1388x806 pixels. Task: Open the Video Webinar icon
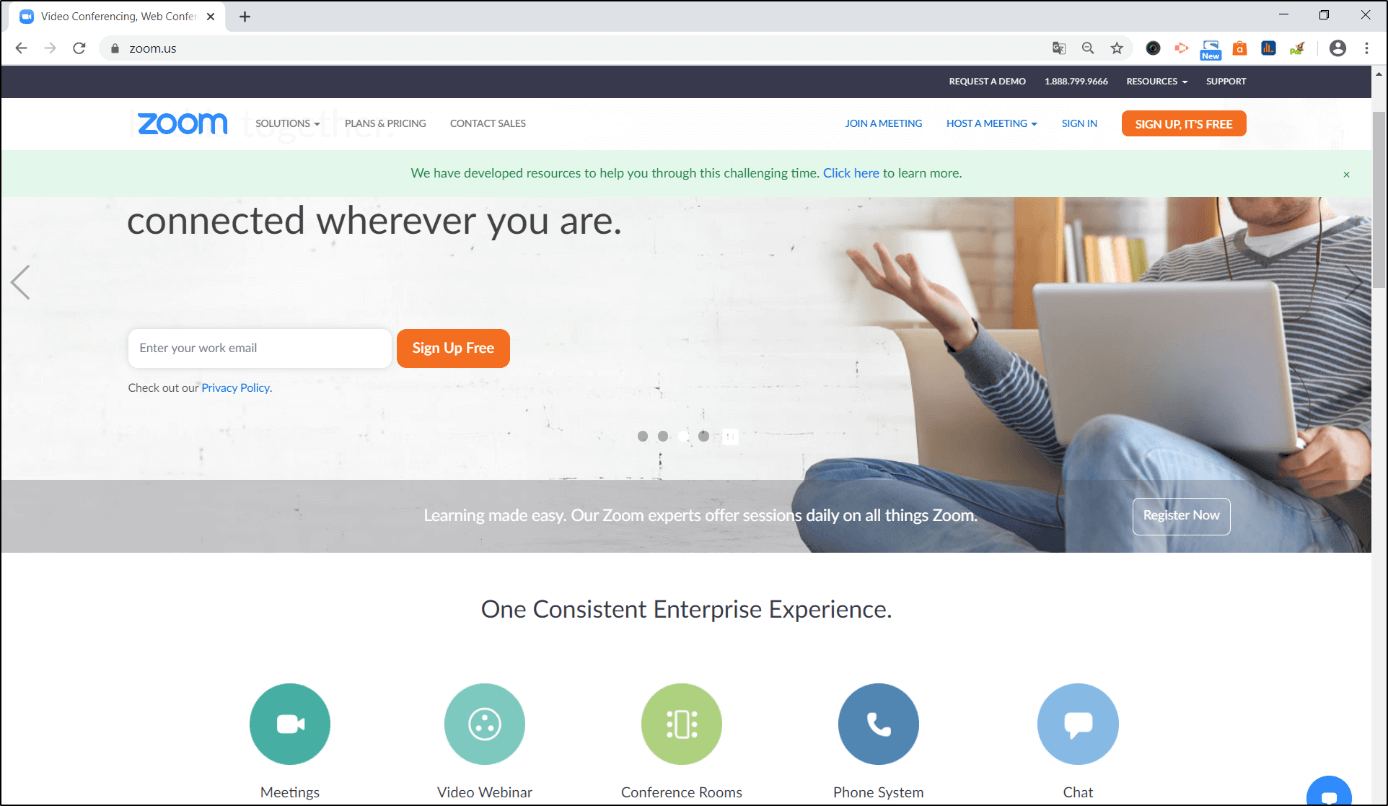click(x=485, y=724)
